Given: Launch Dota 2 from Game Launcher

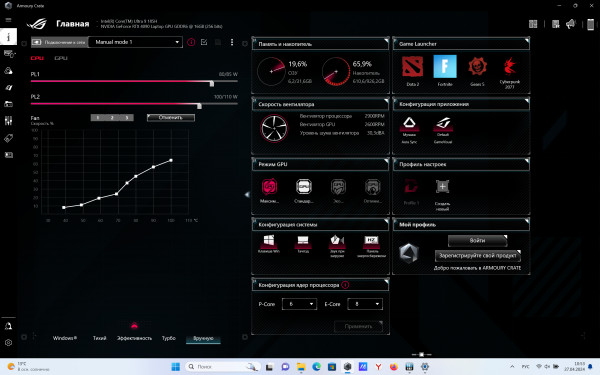Looking at the screenshot, I should (412, 67).
